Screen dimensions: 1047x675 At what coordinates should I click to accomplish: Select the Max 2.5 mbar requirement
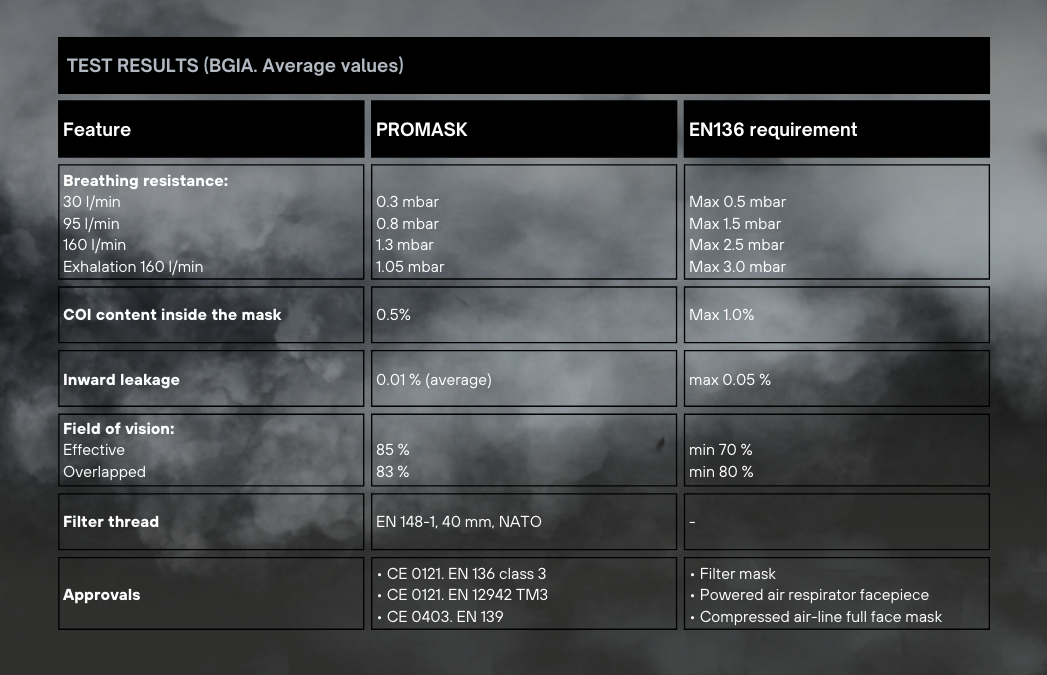(x=736, y=245)
